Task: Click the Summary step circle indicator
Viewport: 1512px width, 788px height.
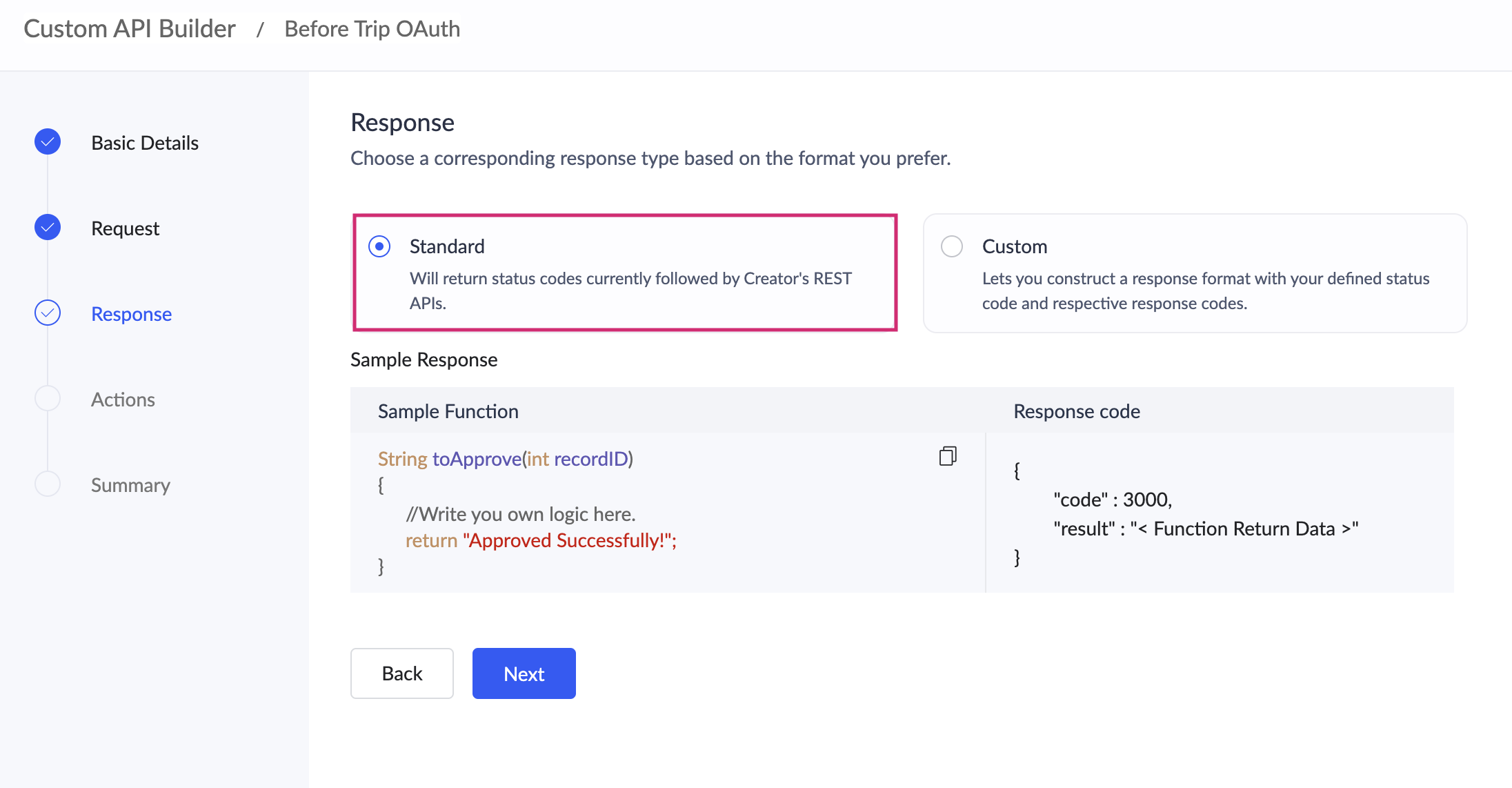Action: (x=48, y=484)
